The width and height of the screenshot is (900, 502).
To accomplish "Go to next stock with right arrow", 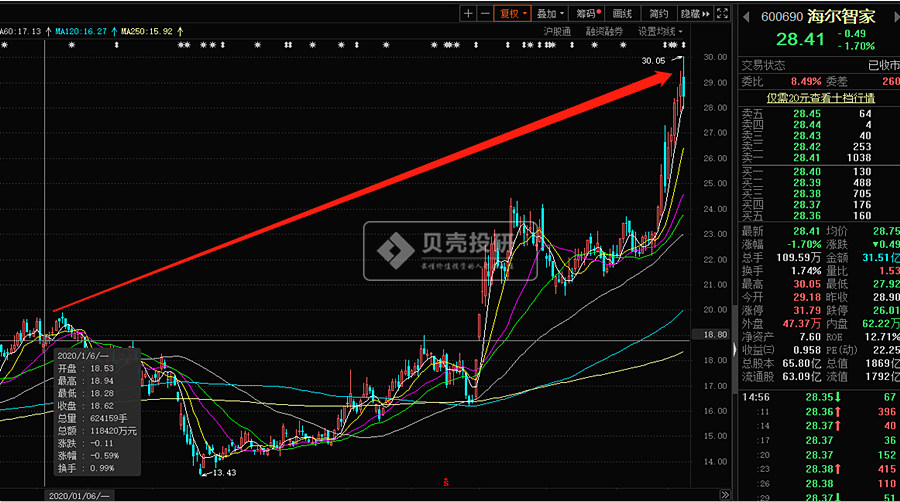I will [896, 17].
